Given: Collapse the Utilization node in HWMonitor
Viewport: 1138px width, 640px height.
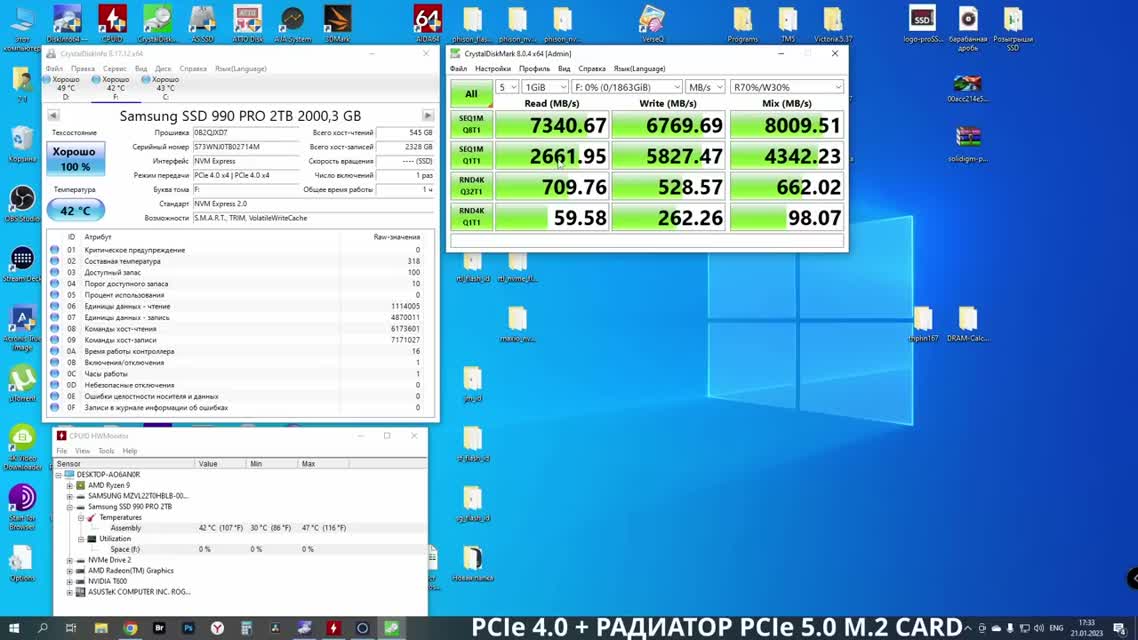Looking at the screenshot, I should point(81,538).
